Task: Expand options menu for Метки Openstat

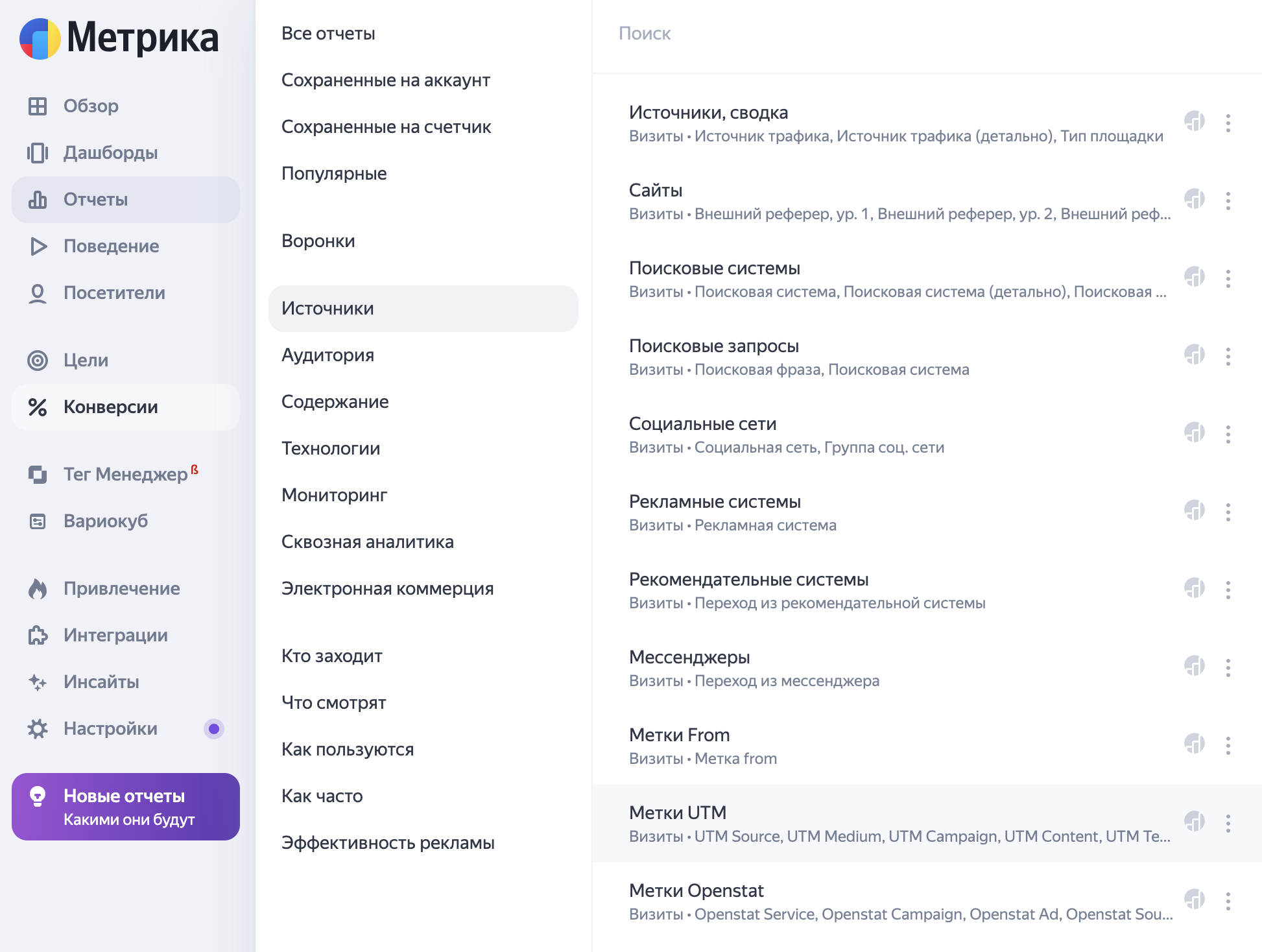Action: (1228, 901)
